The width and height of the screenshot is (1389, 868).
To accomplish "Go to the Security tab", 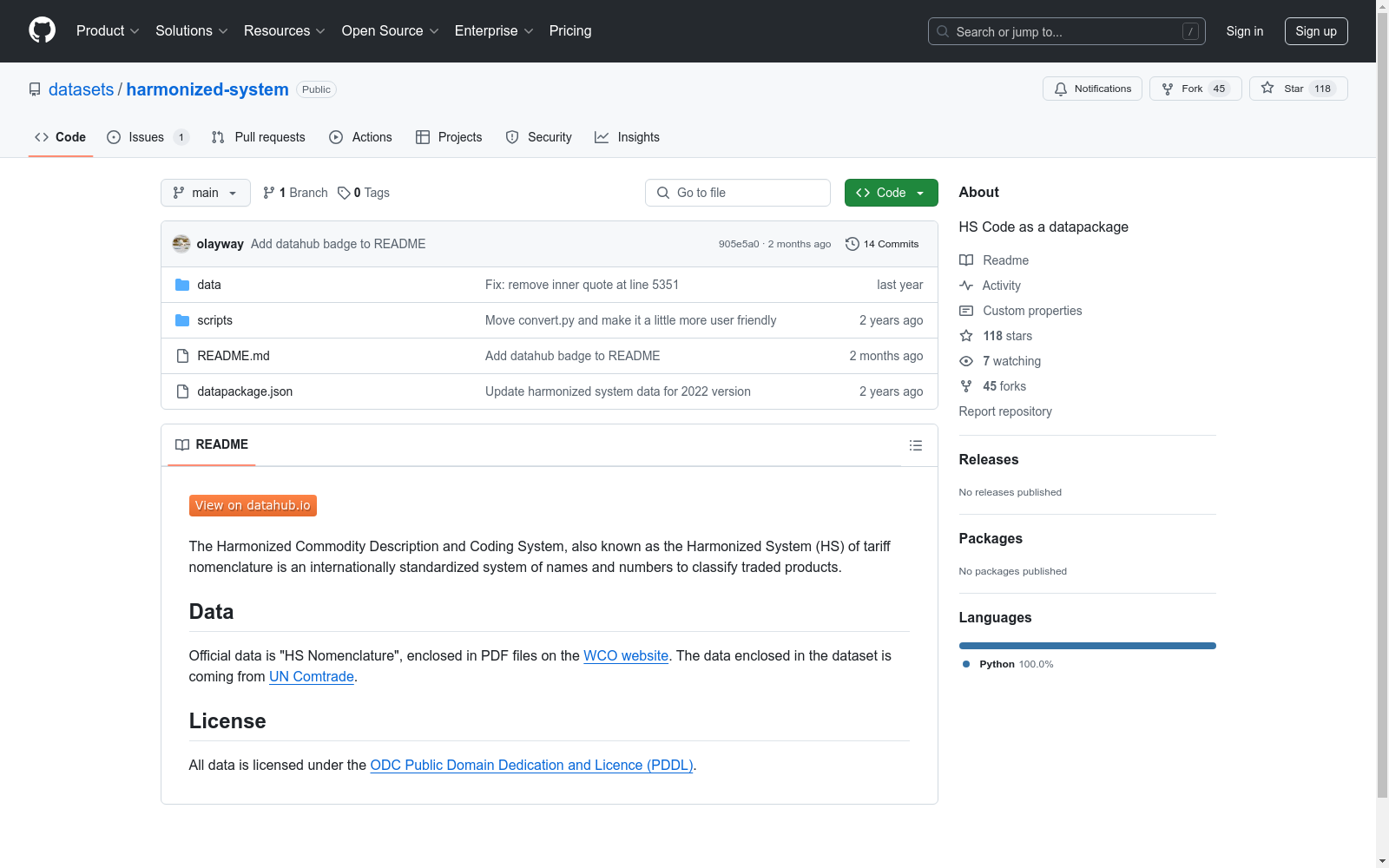I will [x=539, y=137].
